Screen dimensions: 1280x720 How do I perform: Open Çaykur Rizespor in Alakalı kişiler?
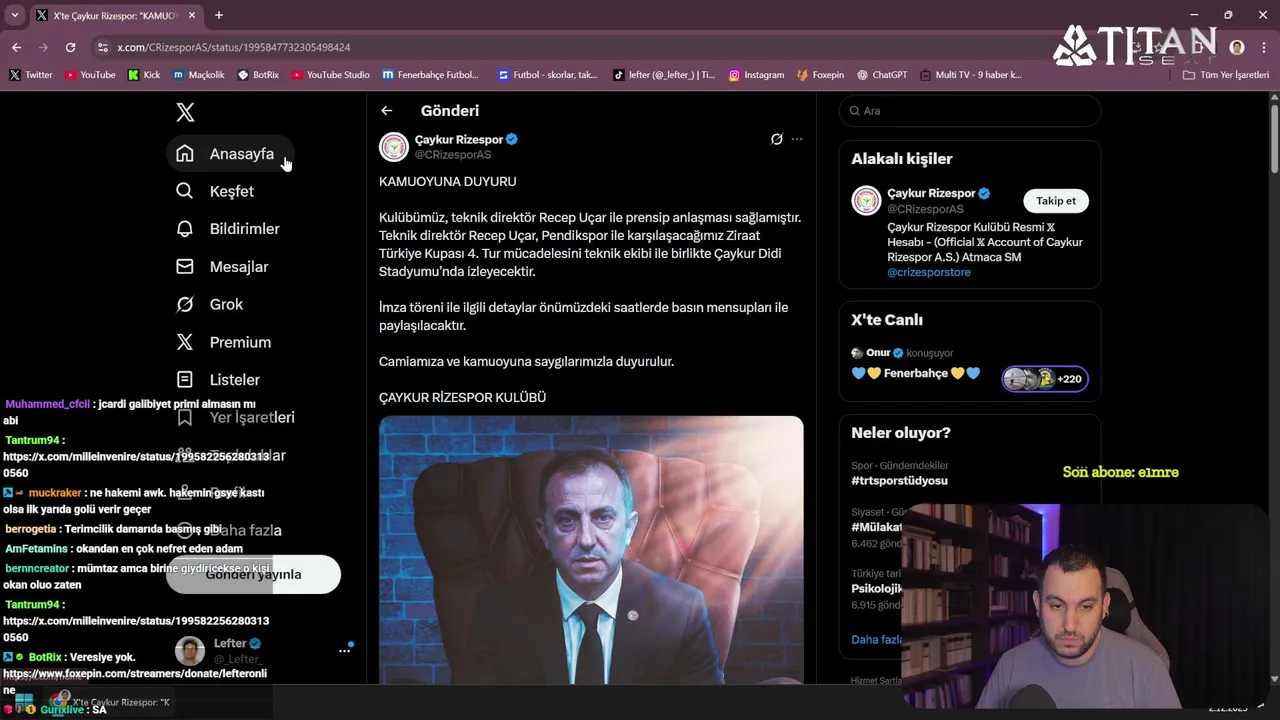click(x=931, y=193)
